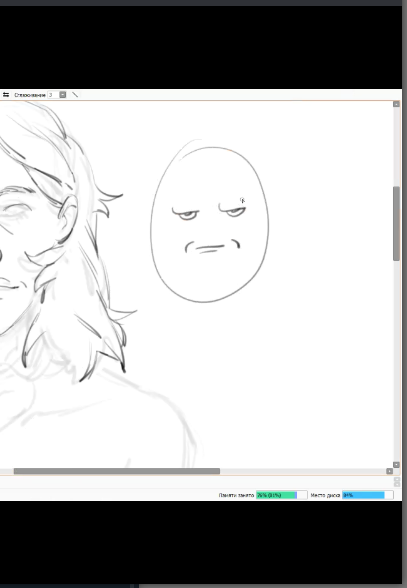The height and width of the screenshot is (588, 407).
Task: Click the blue disk space bar
Action: click(x=368, y=495)
